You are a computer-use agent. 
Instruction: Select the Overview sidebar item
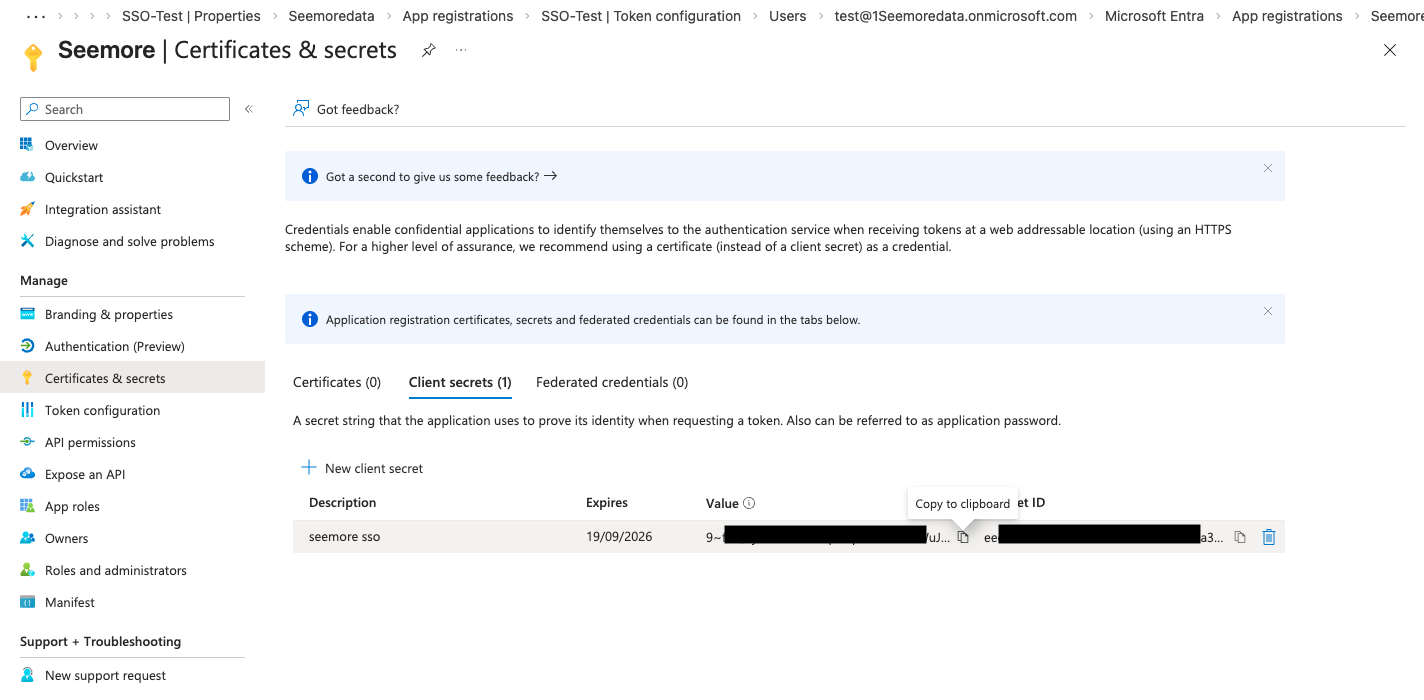coord(71,145)
